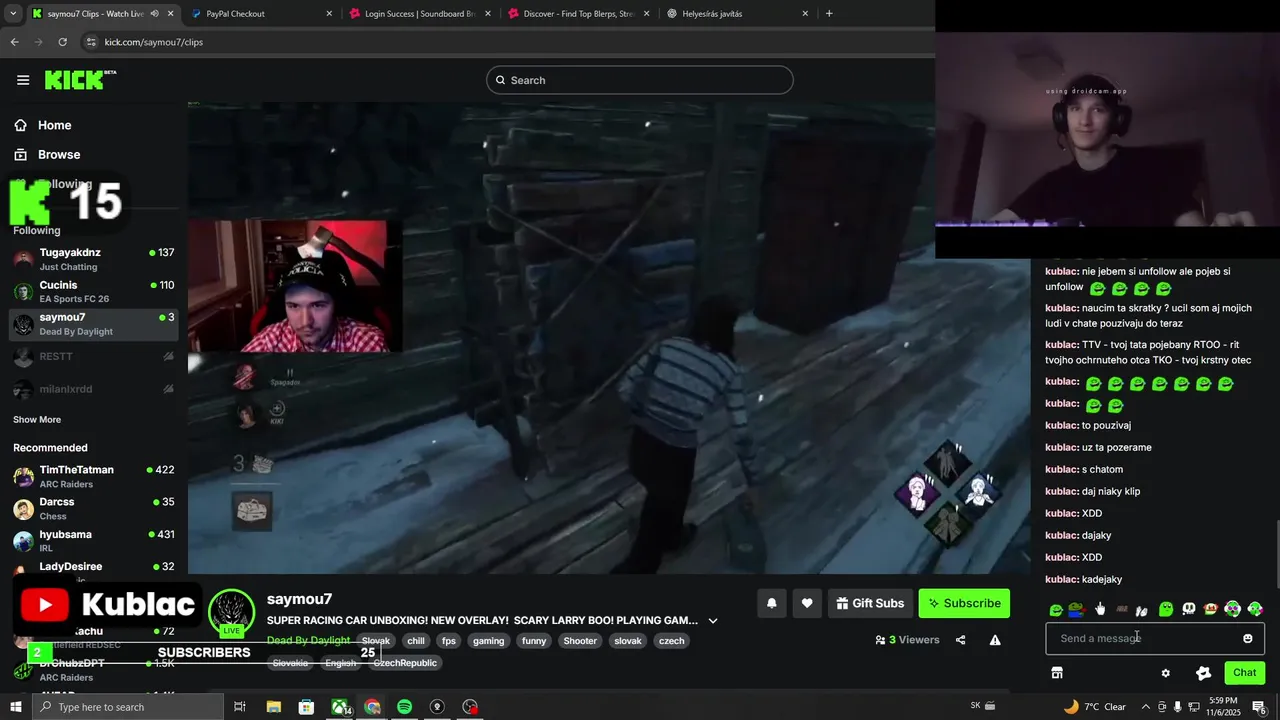Image resolution: width=1280 pixels, height=720 pixels.
Task: Open saymou7 channel in Following
Action: [94, 324]
